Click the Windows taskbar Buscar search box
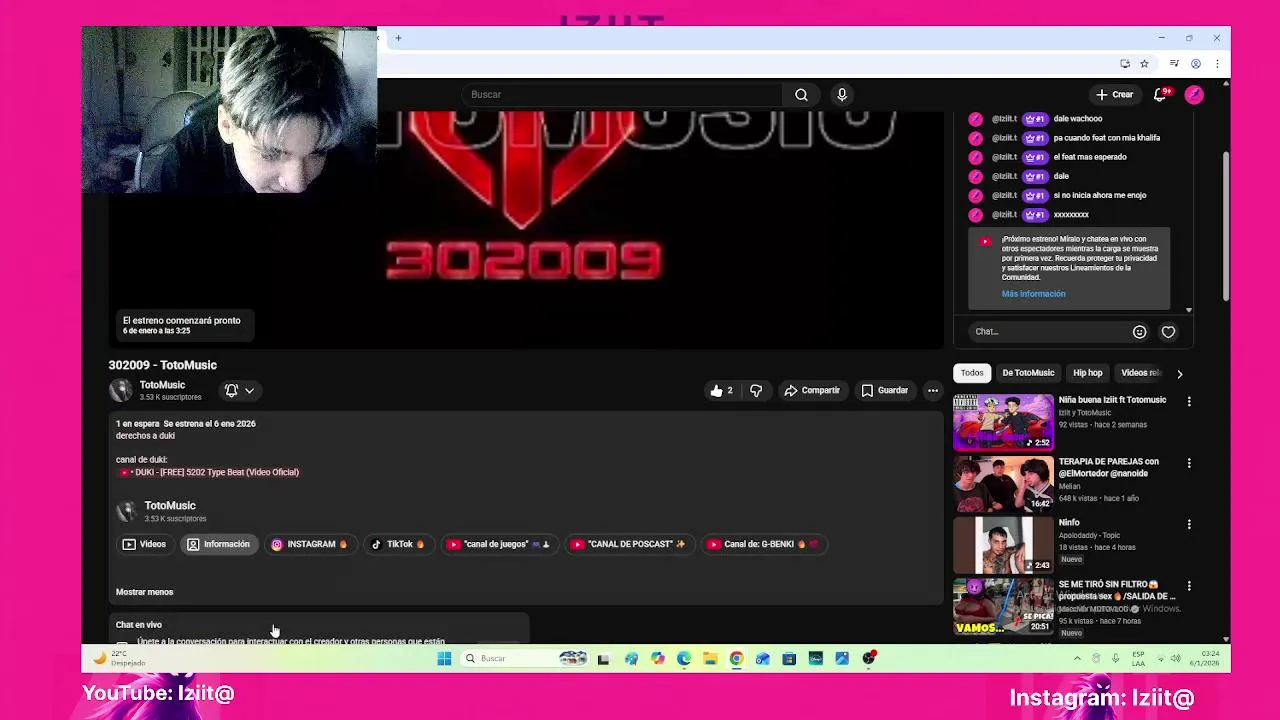 pyautogui.click(x=527, y=658)
